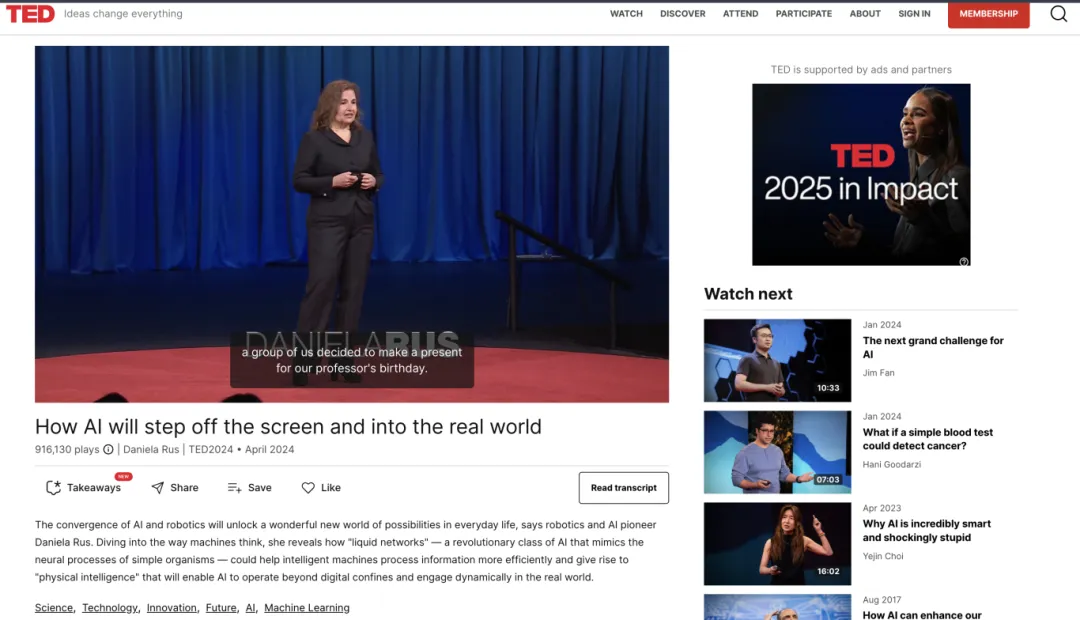Click the 'Apr 2023' date text
This screenshot has width=1080, height=620.
tap(882, 508)
